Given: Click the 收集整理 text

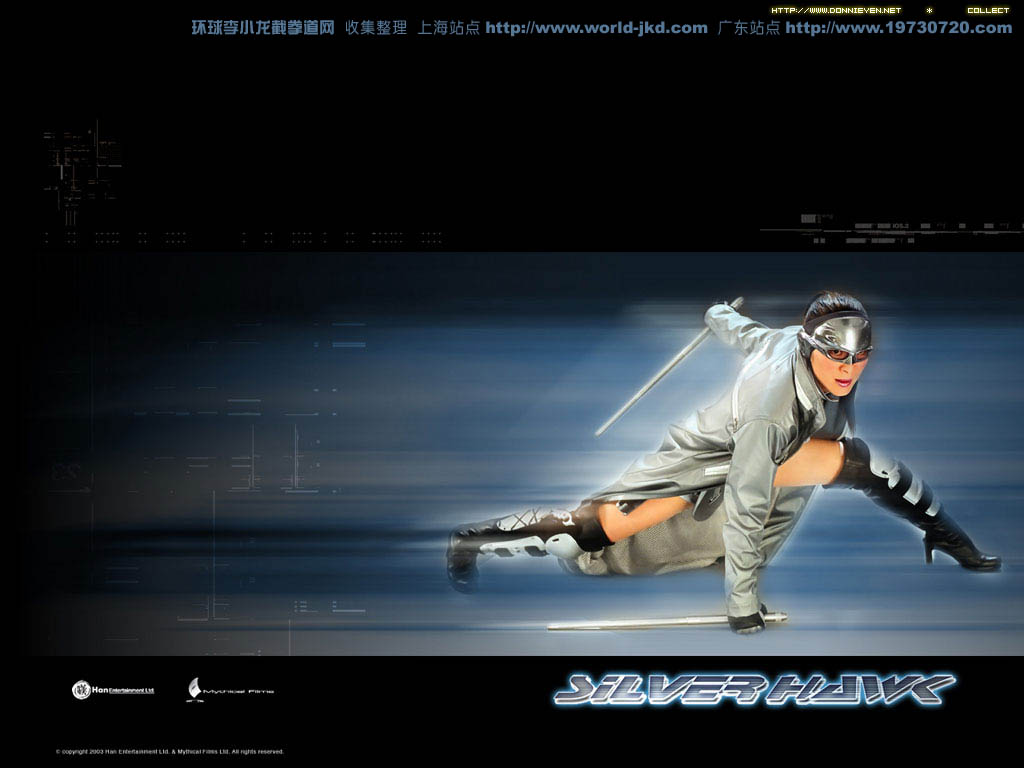Looking at the screenshot, I should [376, 27].
